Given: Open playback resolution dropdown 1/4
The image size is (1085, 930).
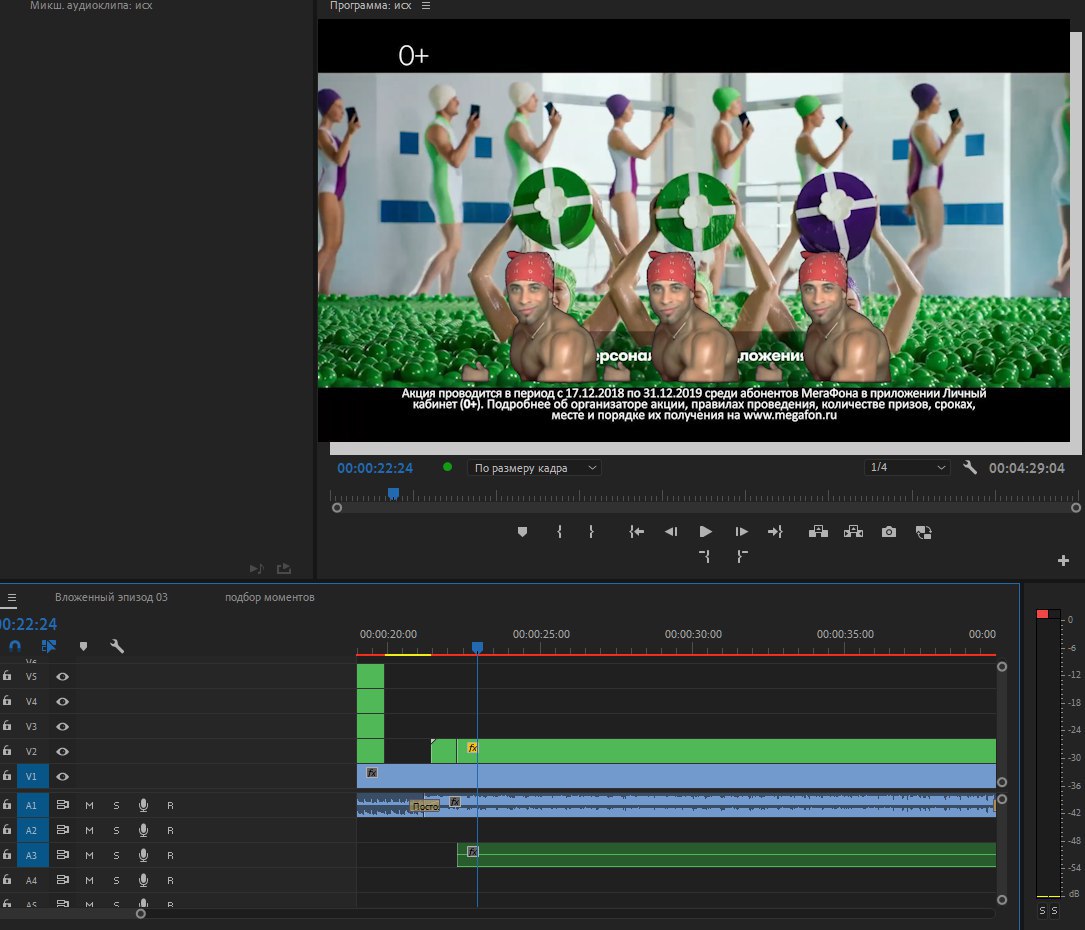Looking at the screenshot, I should pos(907,467).
